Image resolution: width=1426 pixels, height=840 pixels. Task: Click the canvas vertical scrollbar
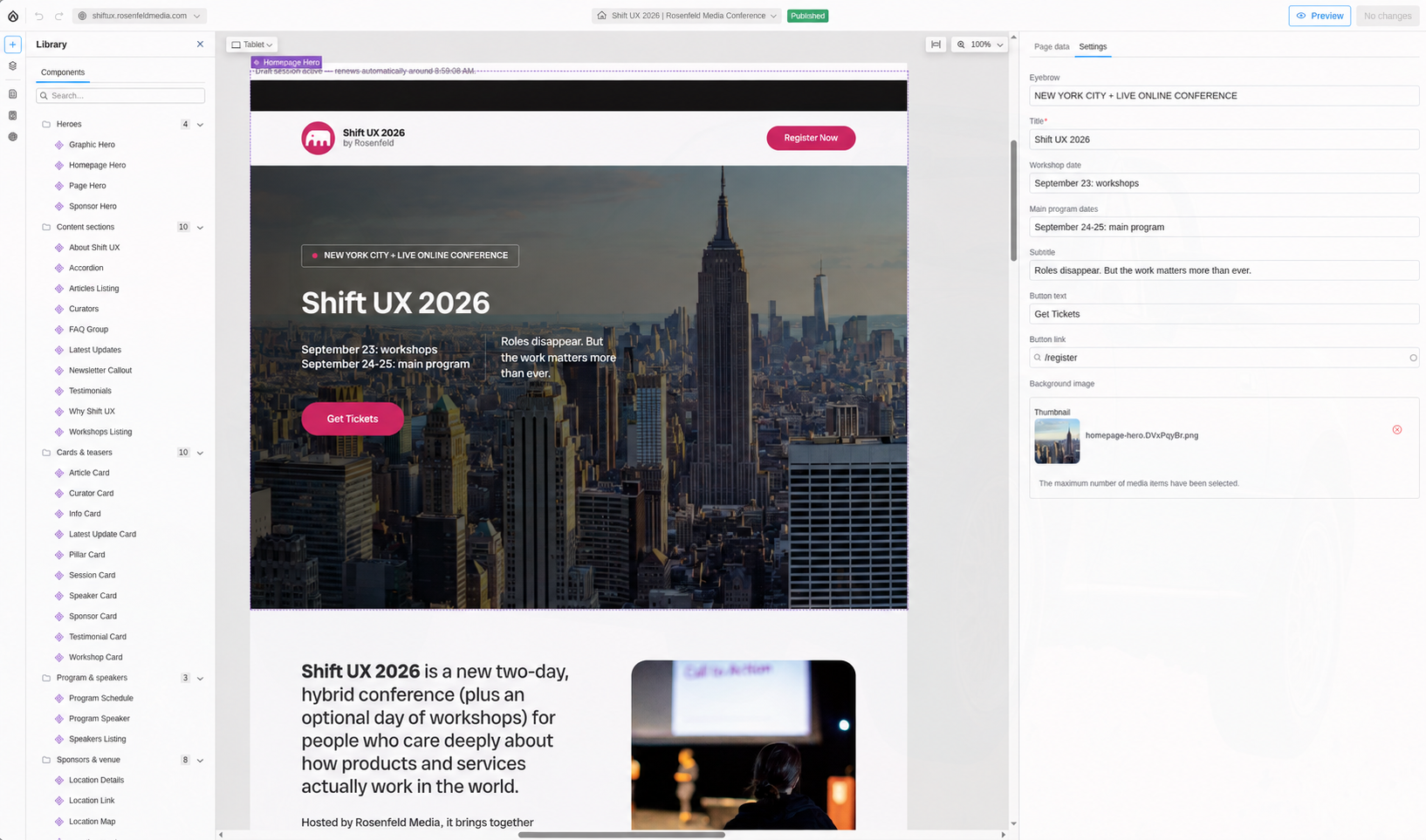coord(1013,199)
